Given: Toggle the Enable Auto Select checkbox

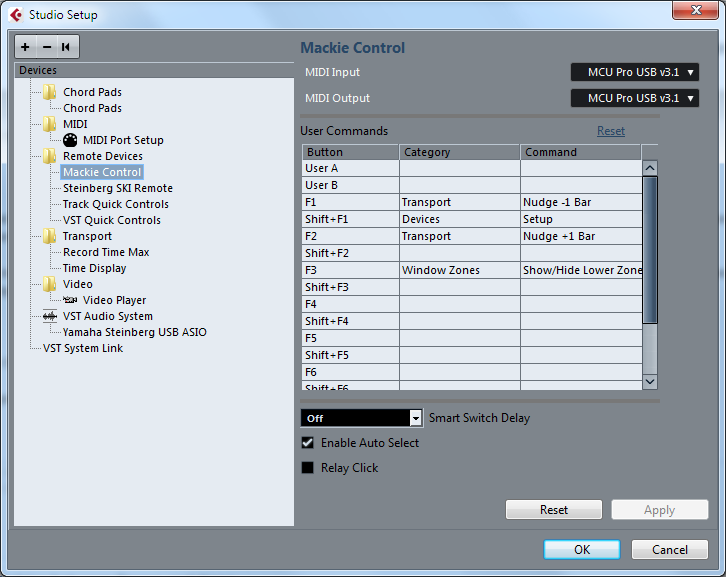Looking at the screenshot, I should coord(307,443).
